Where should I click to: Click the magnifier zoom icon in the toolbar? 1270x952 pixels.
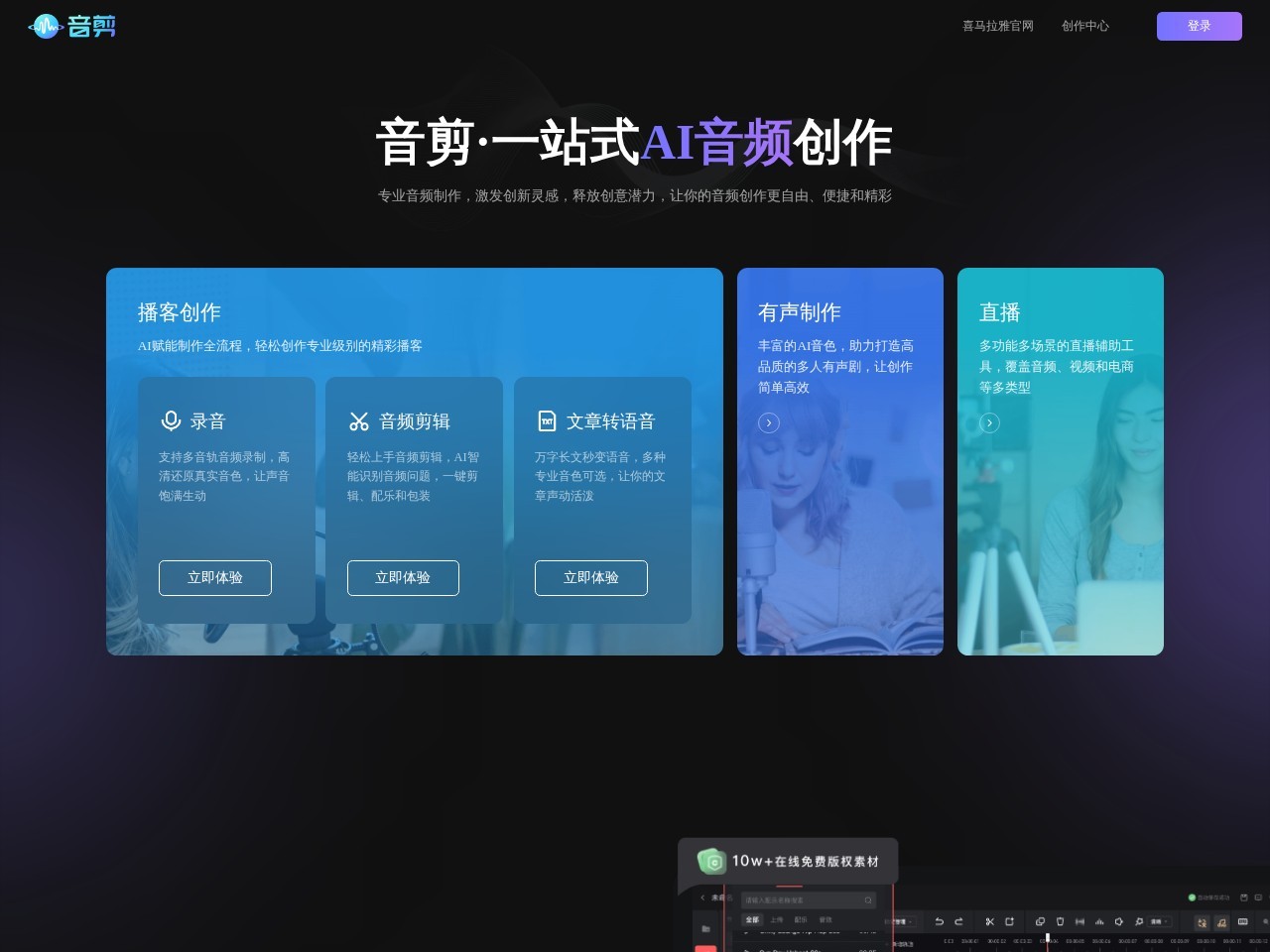[1138, 921]
